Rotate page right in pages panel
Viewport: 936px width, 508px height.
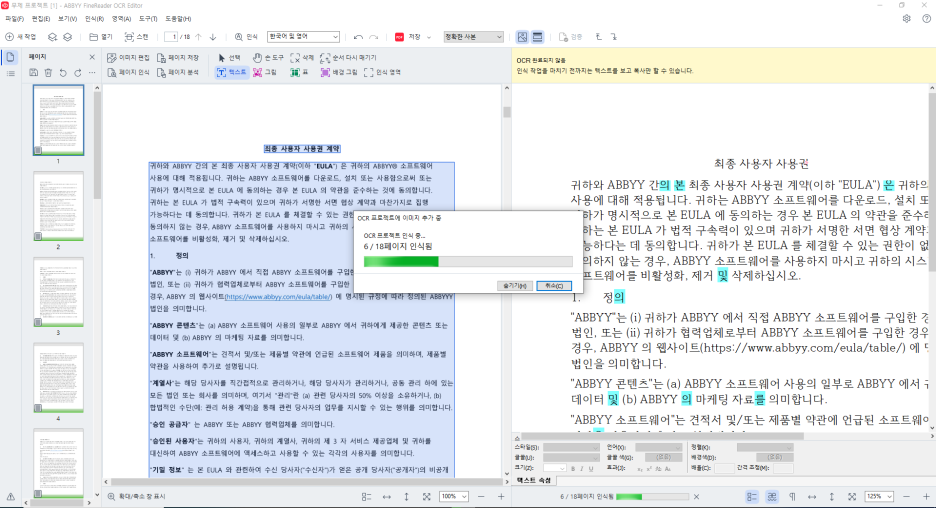click(78, 73)
